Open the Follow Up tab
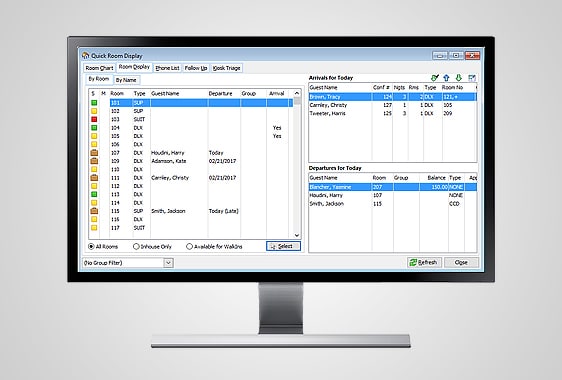 [x=196, y=68]
